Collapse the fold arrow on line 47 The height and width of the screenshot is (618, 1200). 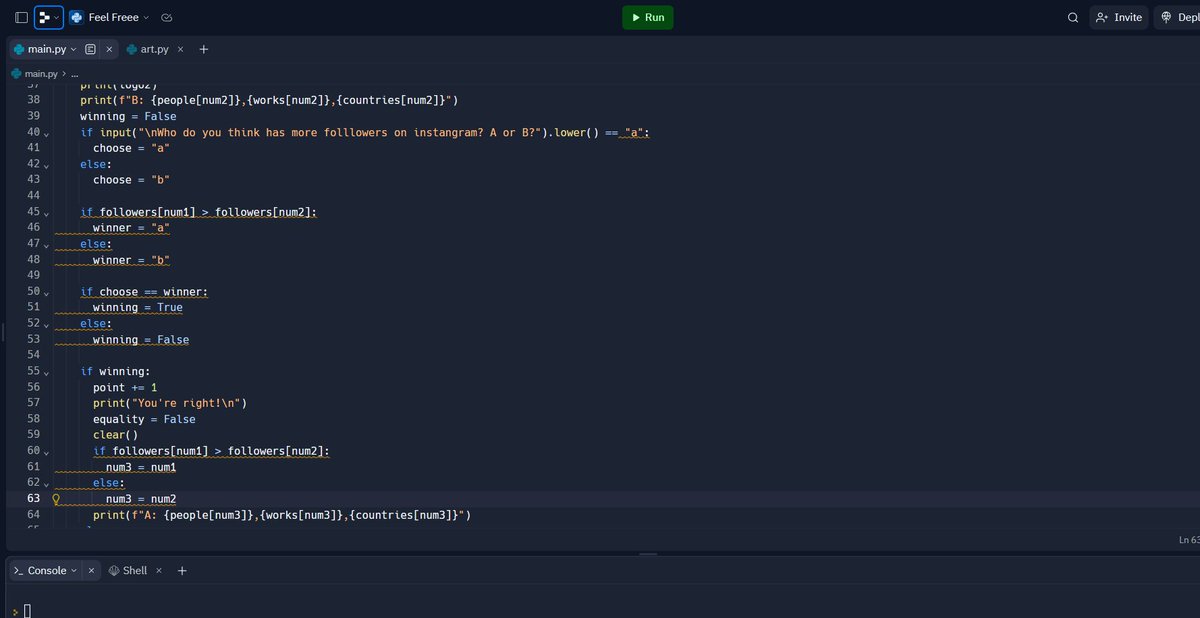(x=46, y=245)
